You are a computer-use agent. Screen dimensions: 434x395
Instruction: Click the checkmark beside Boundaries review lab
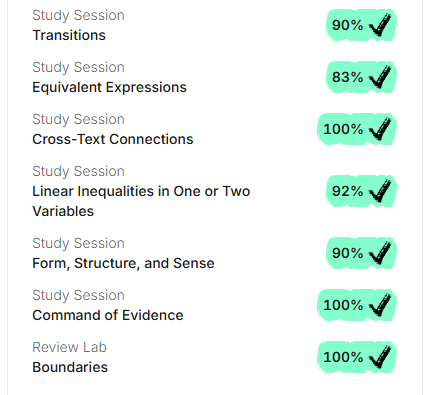click(380, 357)
